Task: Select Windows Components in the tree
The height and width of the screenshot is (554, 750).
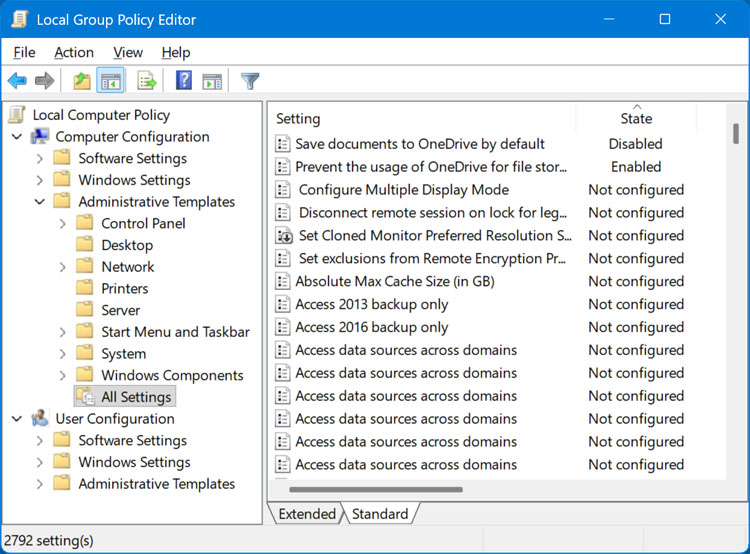Action: click(172, 375)
